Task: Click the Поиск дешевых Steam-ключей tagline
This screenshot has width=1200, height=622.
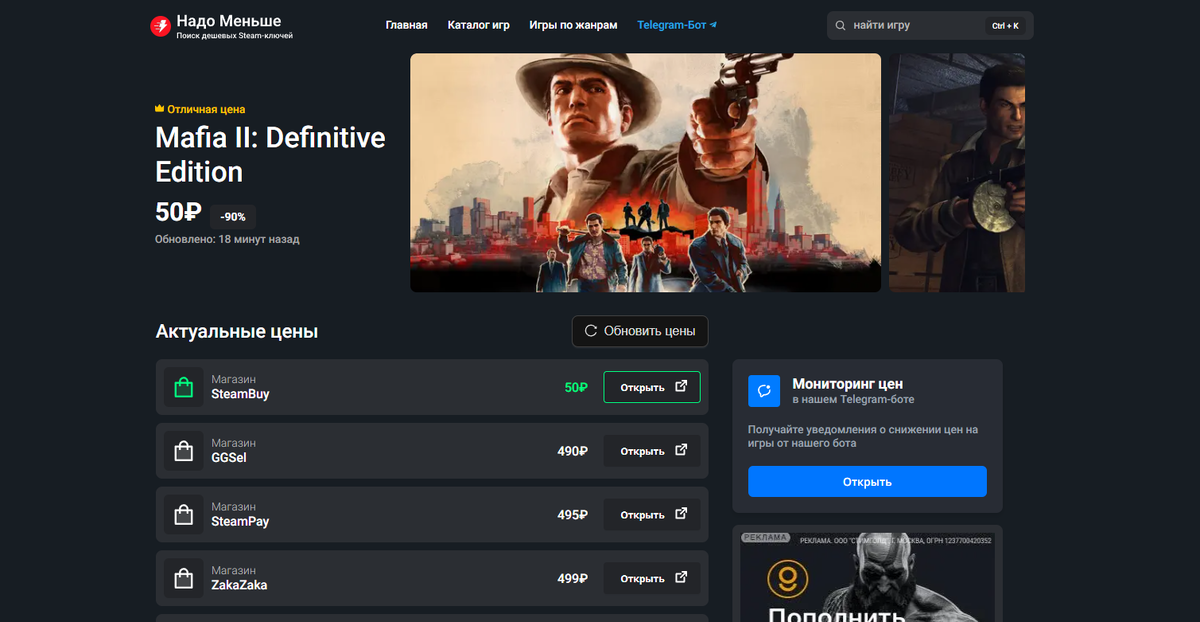Action: coord(234,36)
